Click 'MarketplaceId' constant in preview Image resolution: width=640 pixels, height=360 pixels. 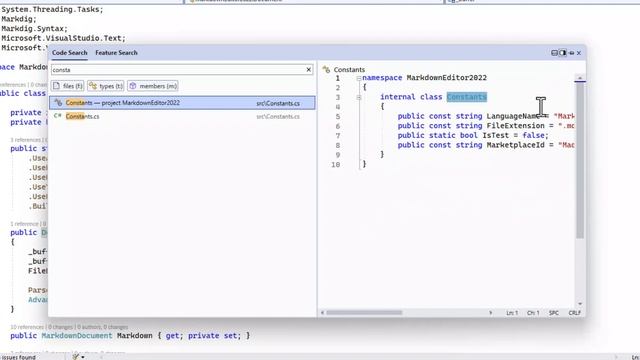(x=516, y=145)
